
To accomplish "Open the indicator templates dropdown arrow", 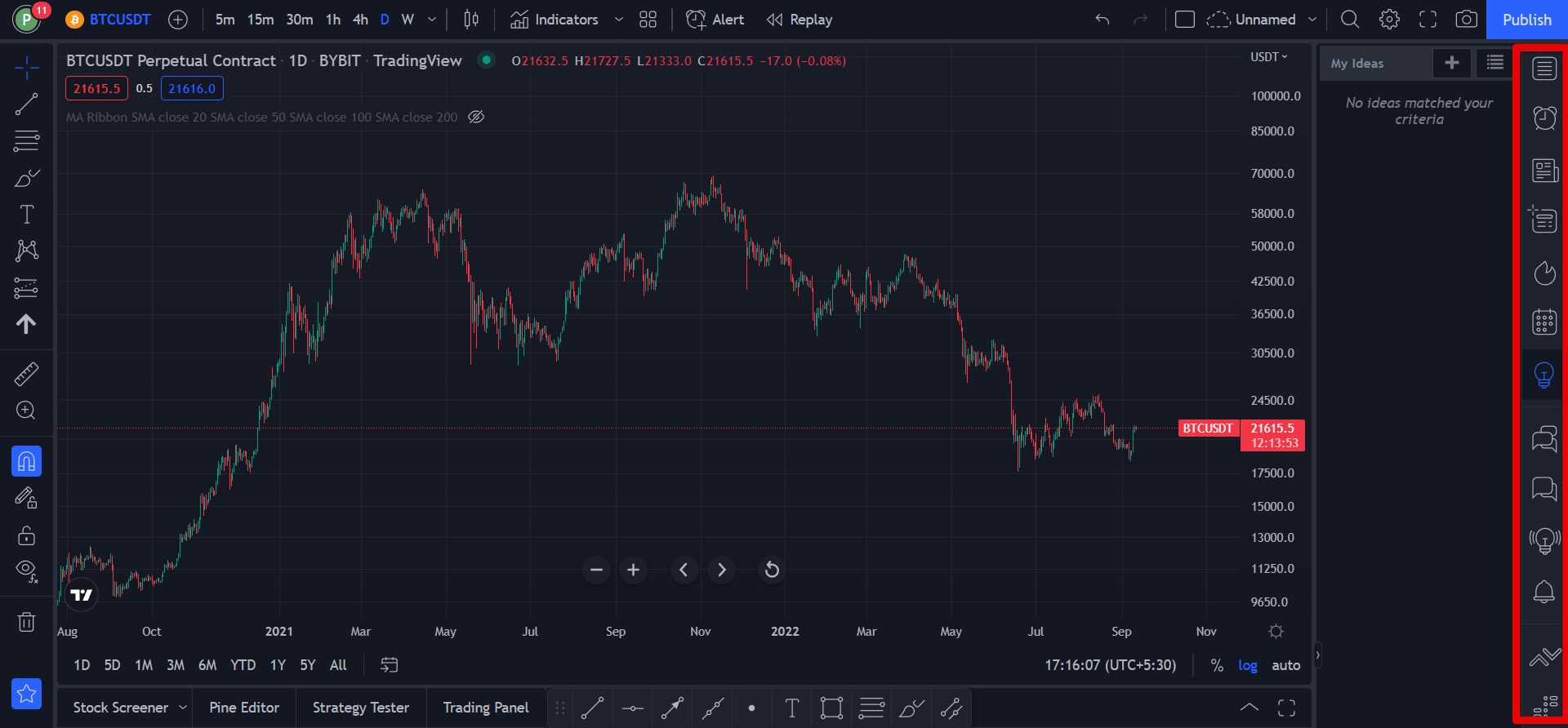I will tap(618, 20).
